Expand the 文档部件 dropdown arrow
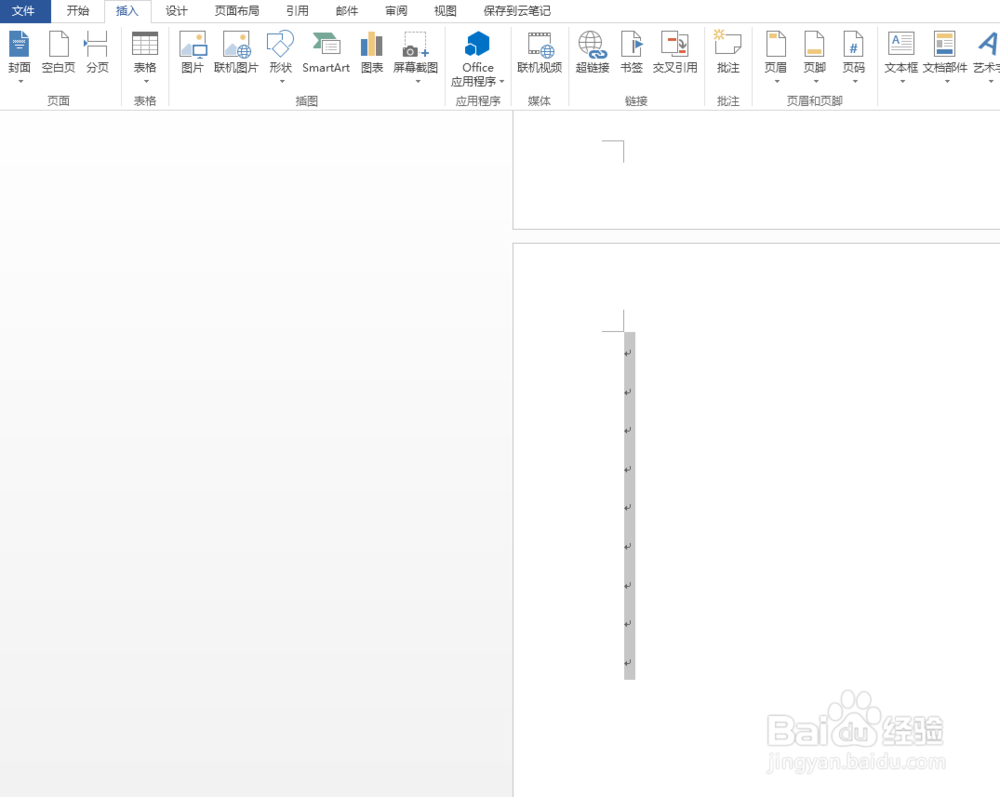The image size is (1000, 797). pyautogui.click(x=946, y=82)
